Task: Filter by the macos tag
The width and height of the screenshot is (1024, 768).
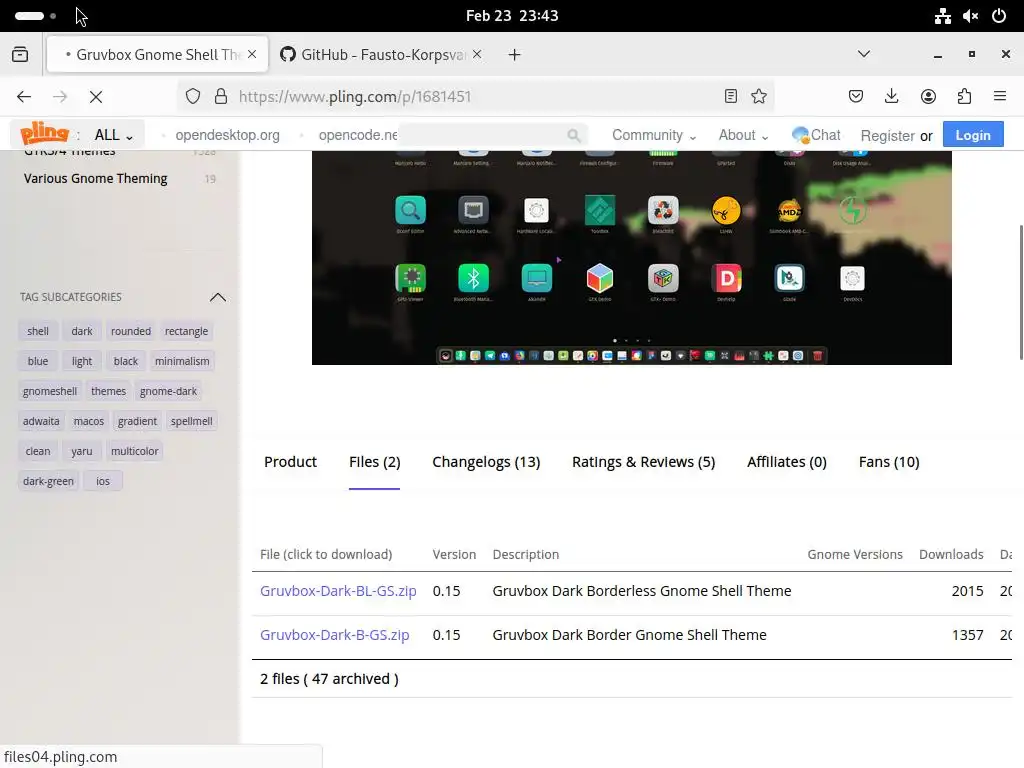Action: coord(89,421)
